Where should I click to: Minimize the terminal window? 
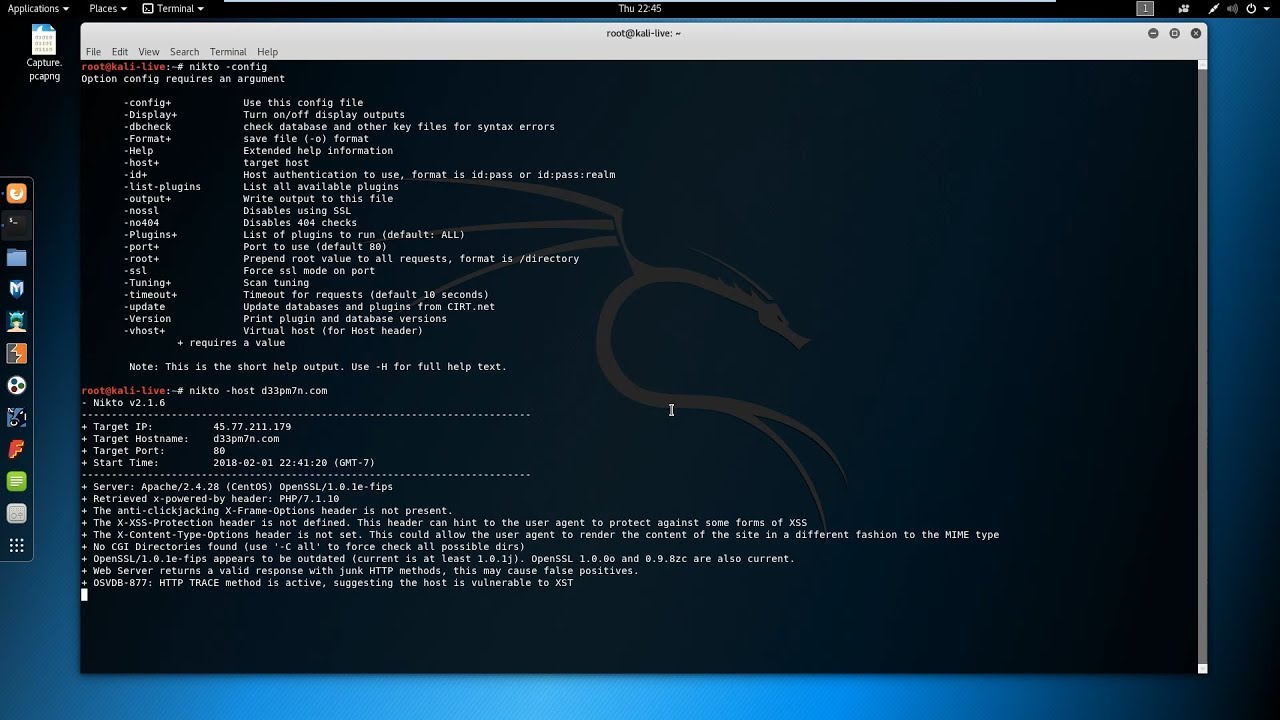[x=1153, y=33]
